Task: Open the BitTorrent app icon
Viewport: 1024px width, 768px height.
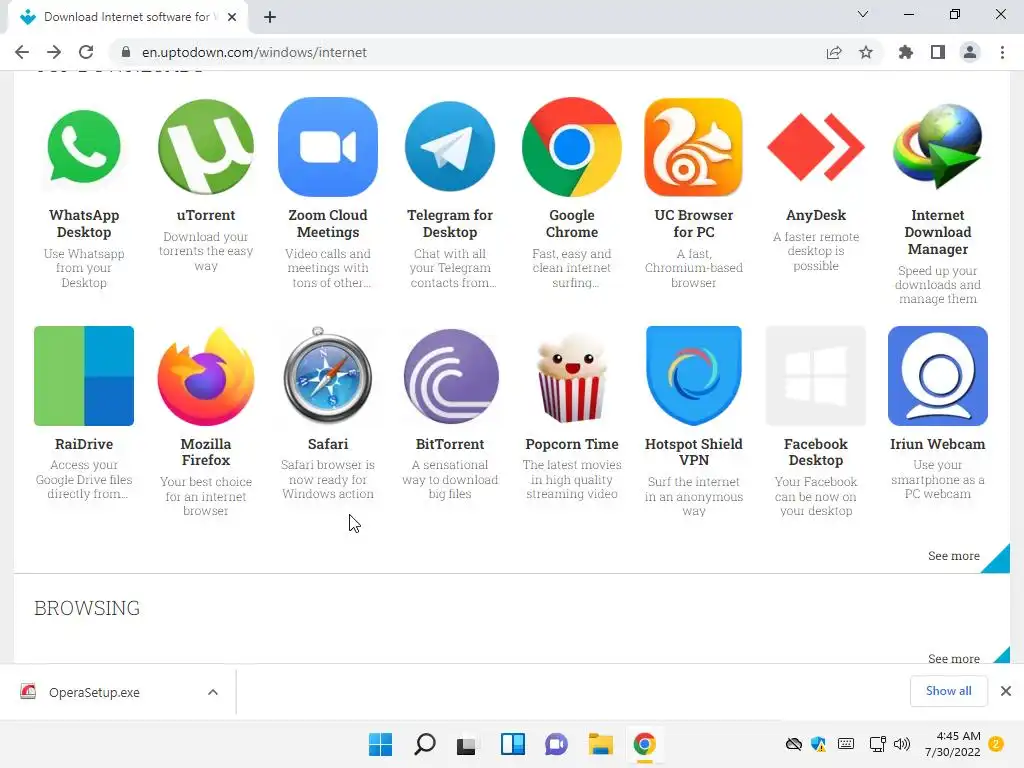Action: coord(451,376)
